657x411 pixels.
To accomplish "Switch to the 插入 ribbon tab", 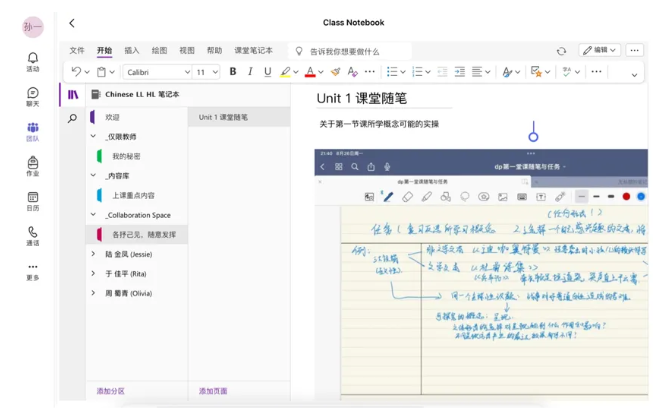I will point(132,50).
